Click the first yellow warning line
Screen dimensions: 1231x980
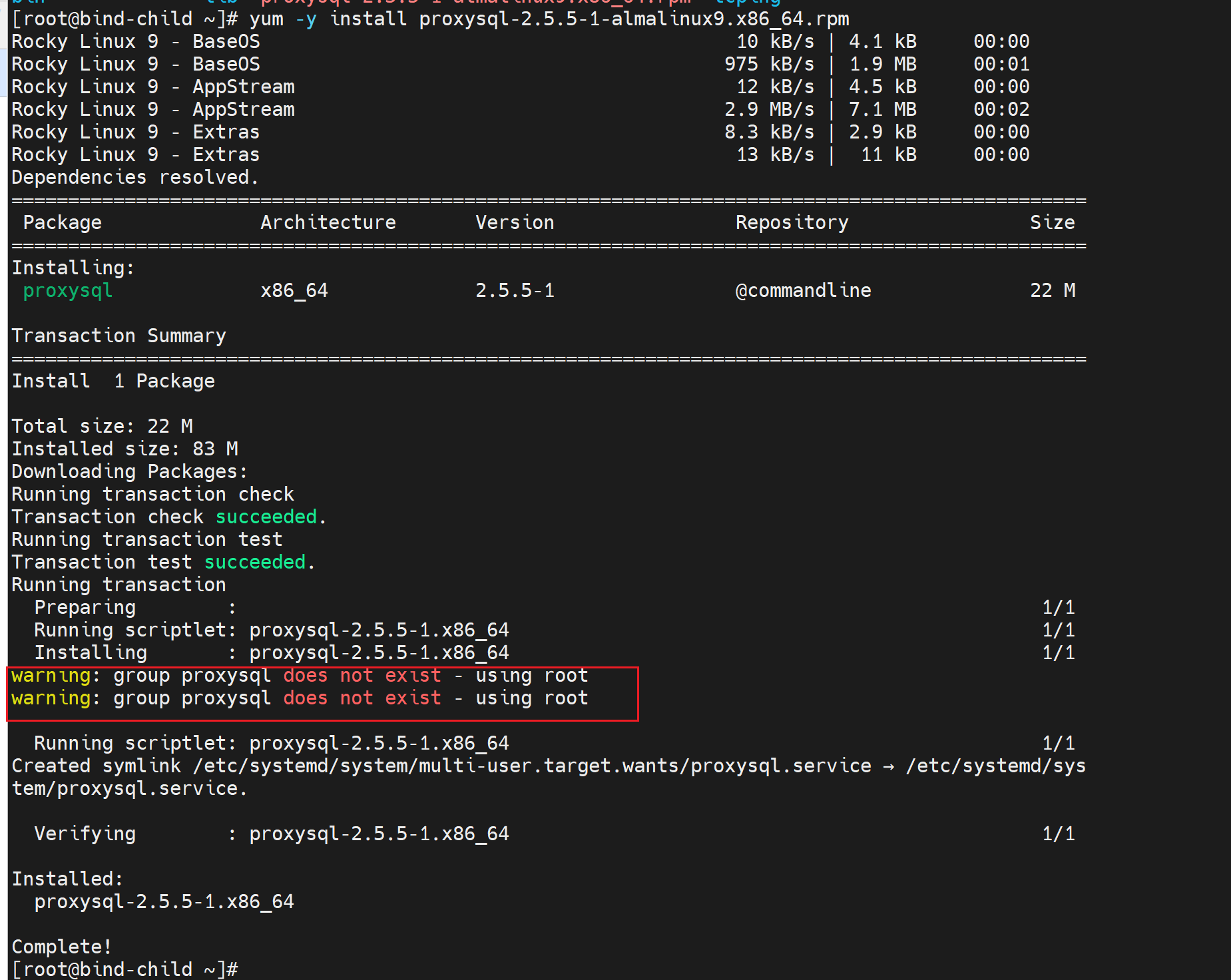300,675
